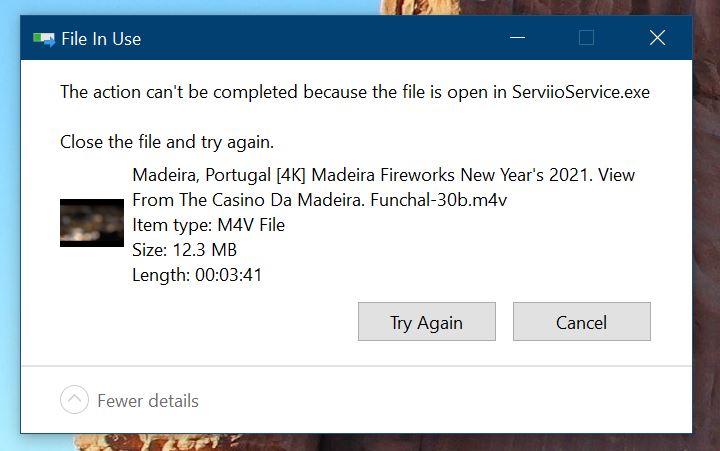Minimize the File In Use dialog
Screen dimensions: 720x451
pyautogui.click(x=517, y=38)
